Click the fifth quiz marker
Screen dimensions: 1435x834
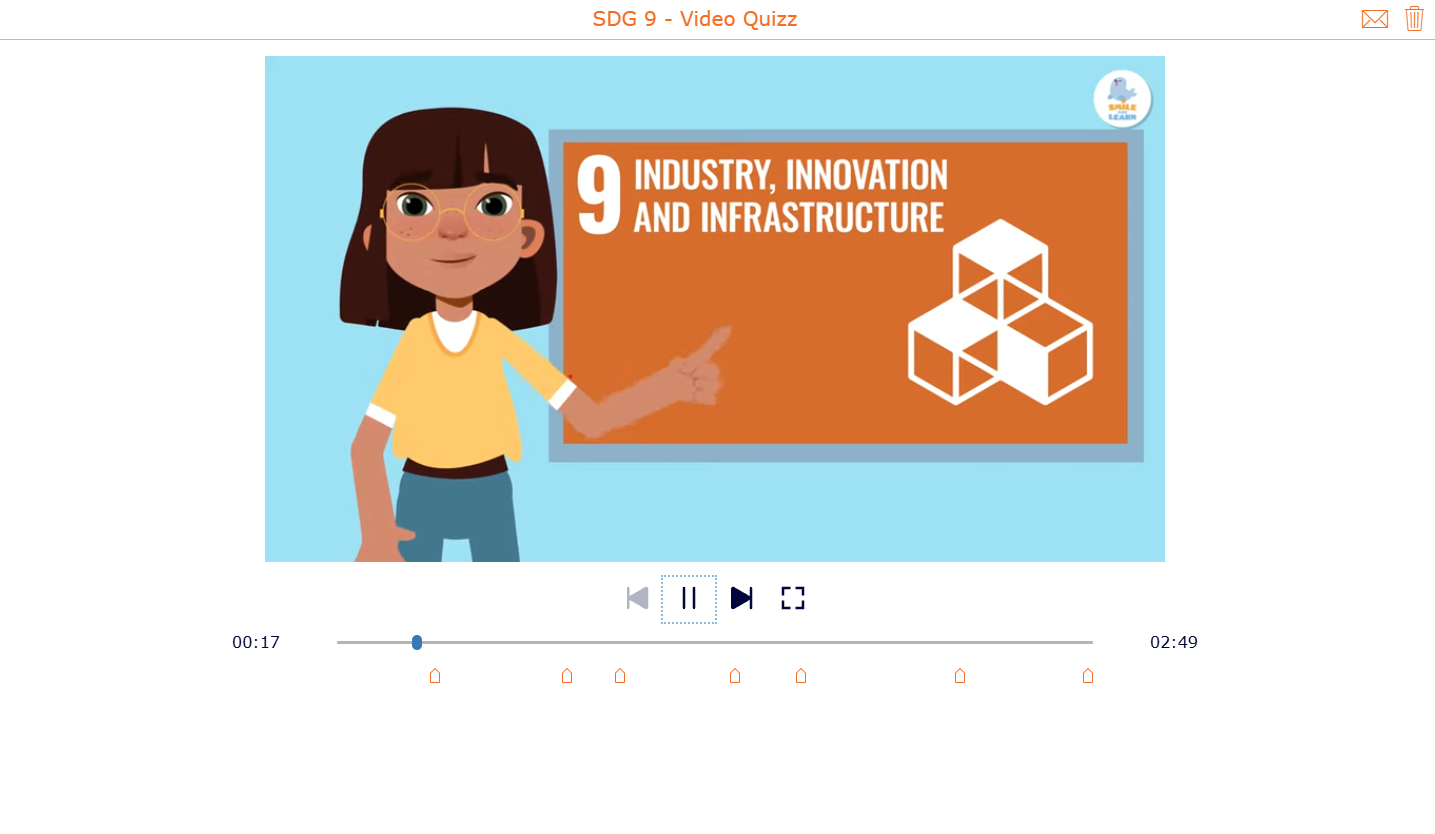[x=801, y=676]
